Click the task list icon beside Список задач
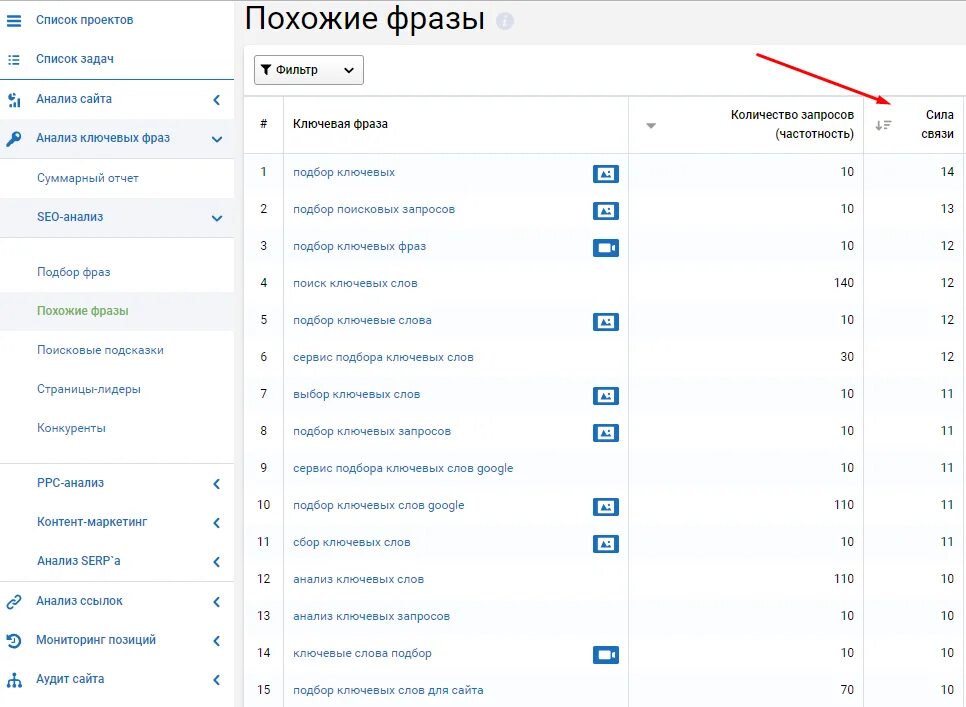The height and width of the screenshot is (707, 966). 14,60
